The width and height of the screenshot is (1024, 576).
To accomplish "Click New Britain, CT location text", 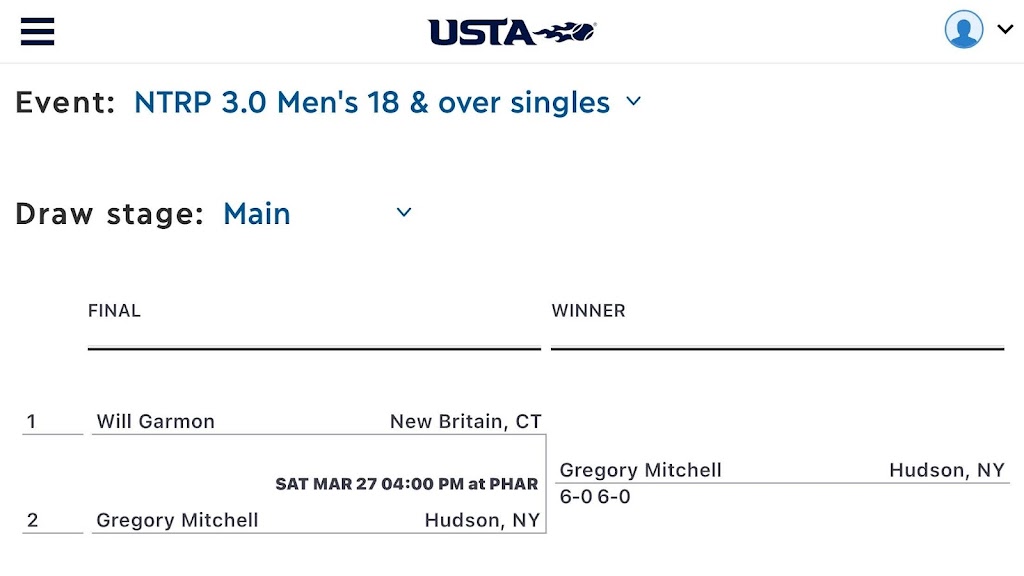I will click(465, 421).
